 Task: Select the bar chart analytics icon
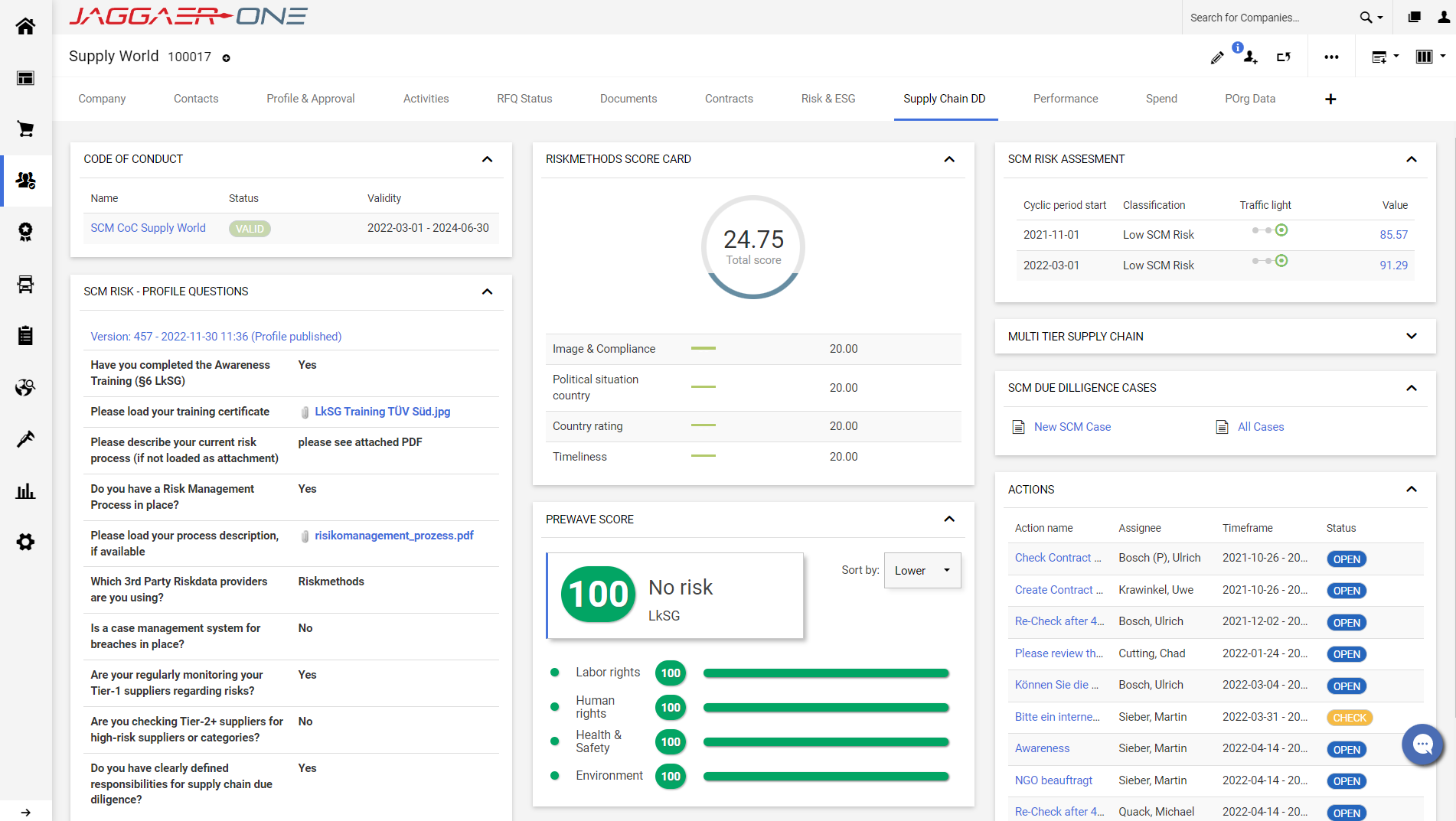pyautogui.click(x=25, y=490)
